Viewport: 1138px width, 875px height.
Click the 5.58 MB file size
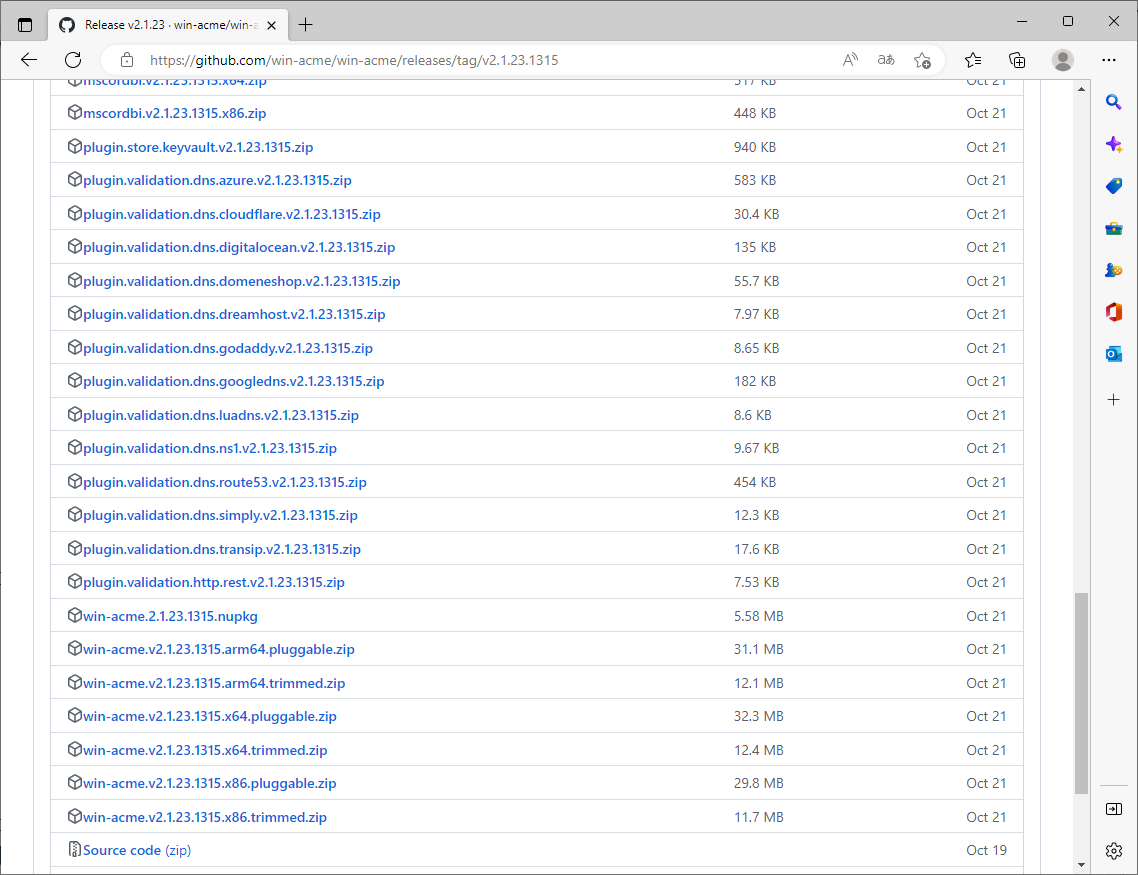click(758, 616)
